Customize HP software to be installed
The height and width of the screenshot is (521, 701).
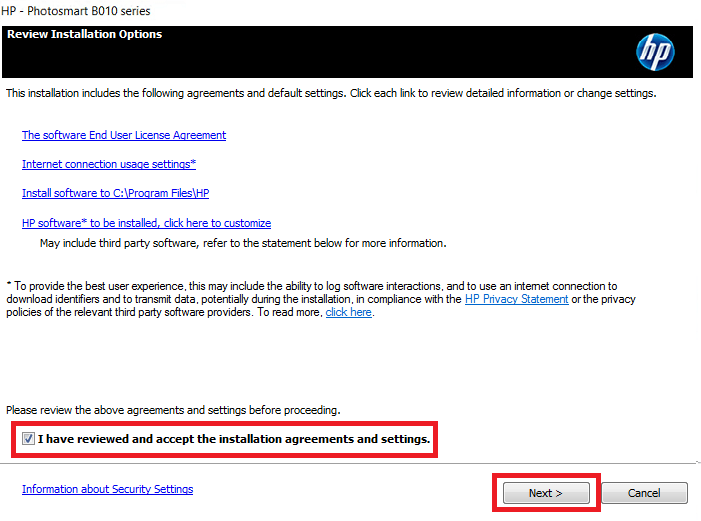pos(146,223)
